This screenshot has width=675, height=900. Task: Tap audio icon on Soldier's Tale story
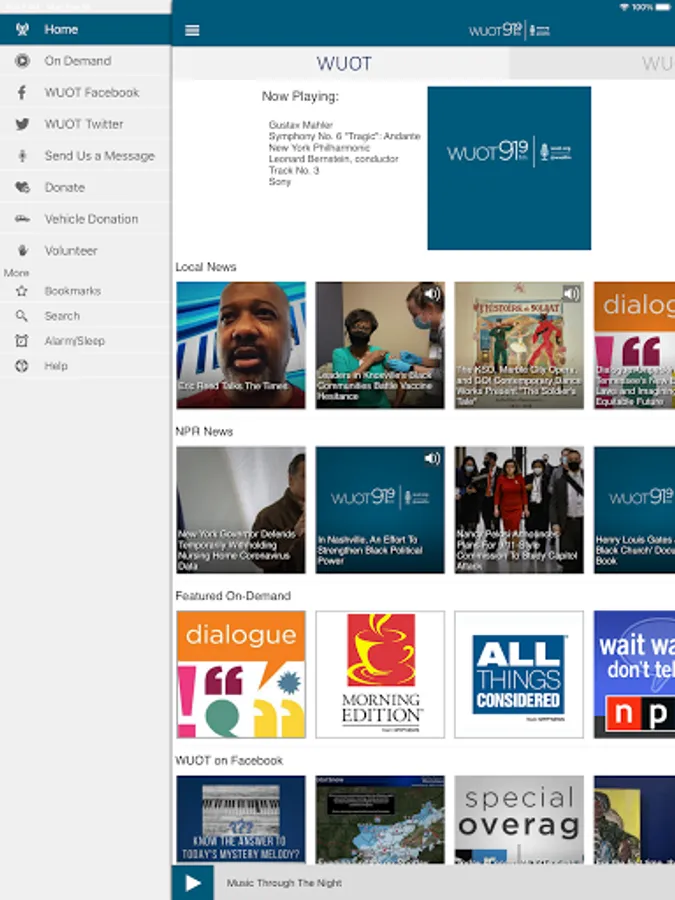[571, 294]
